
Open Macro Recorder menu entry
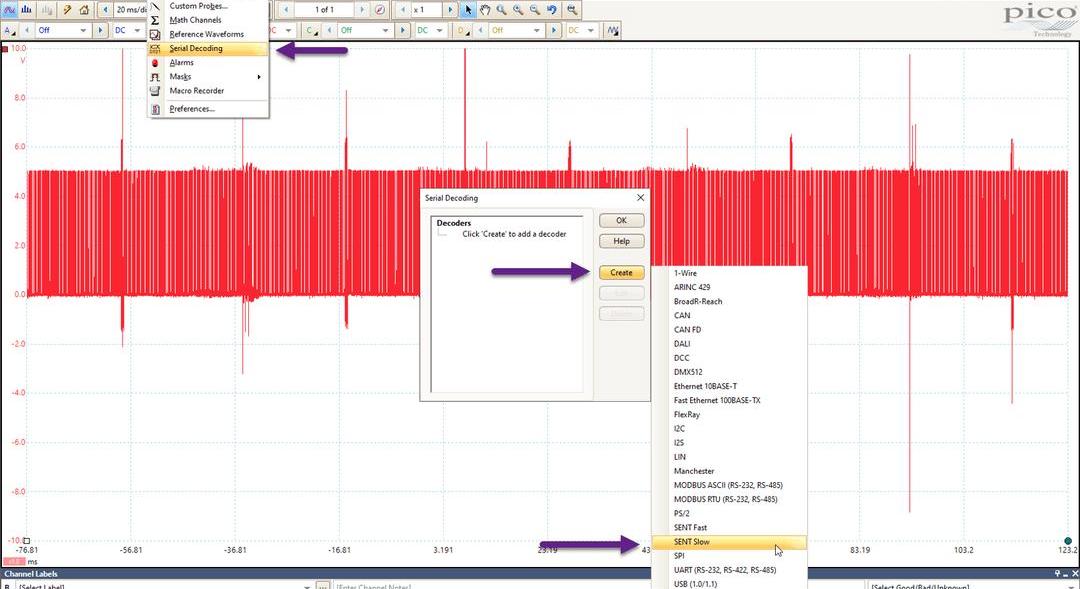click(x=207, y=91)
